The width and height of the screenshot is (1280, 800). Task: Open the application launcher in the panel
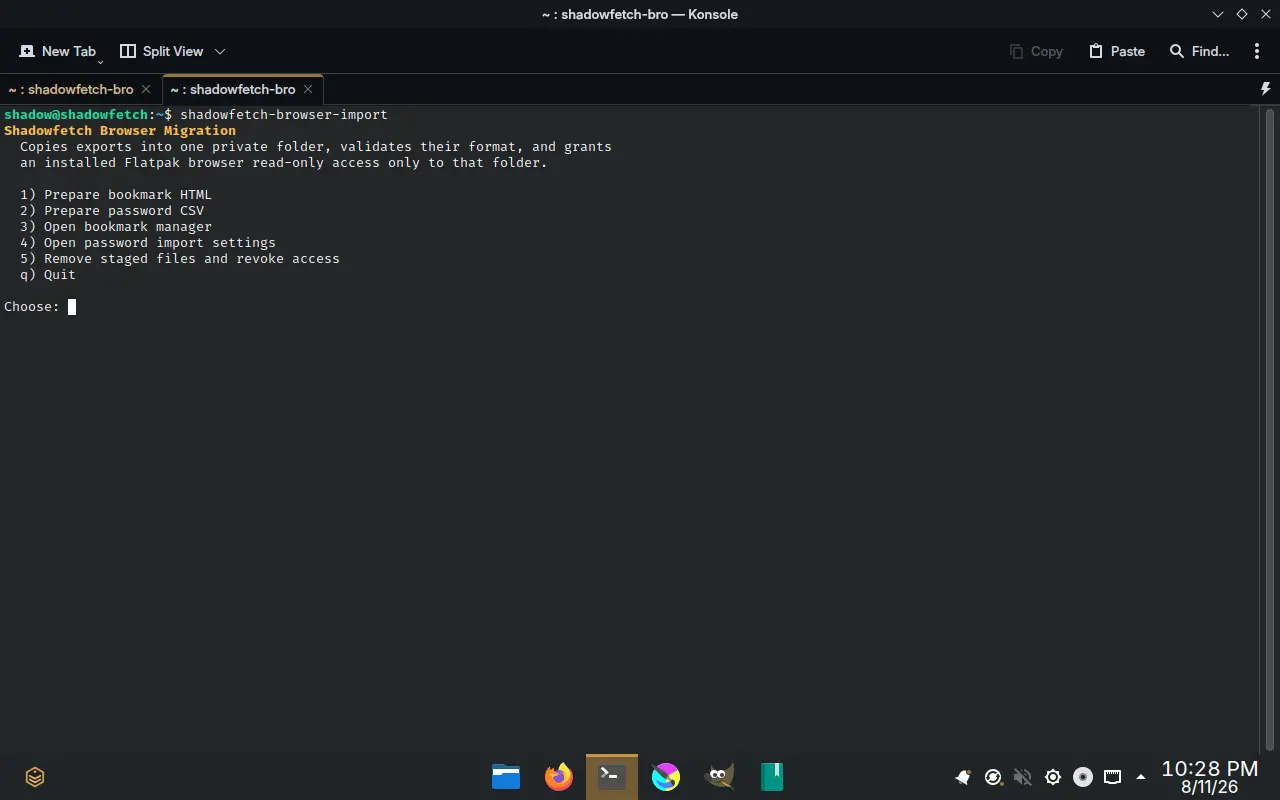pos(35,777)
